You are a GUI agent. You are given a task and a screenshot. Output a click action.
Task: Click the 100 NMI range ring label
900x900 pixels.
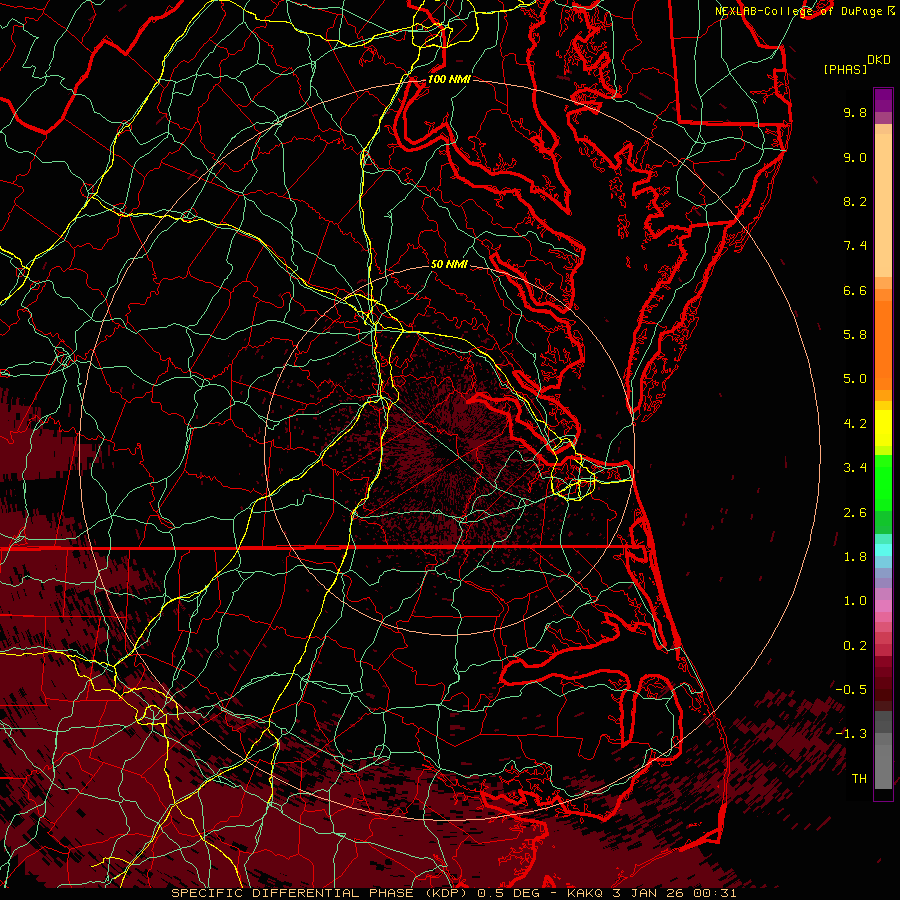pos(449,79)
